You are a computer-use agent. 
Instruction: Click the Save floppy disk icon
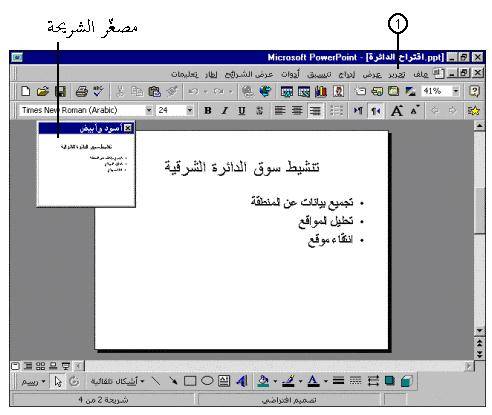[x=60, y=91]
